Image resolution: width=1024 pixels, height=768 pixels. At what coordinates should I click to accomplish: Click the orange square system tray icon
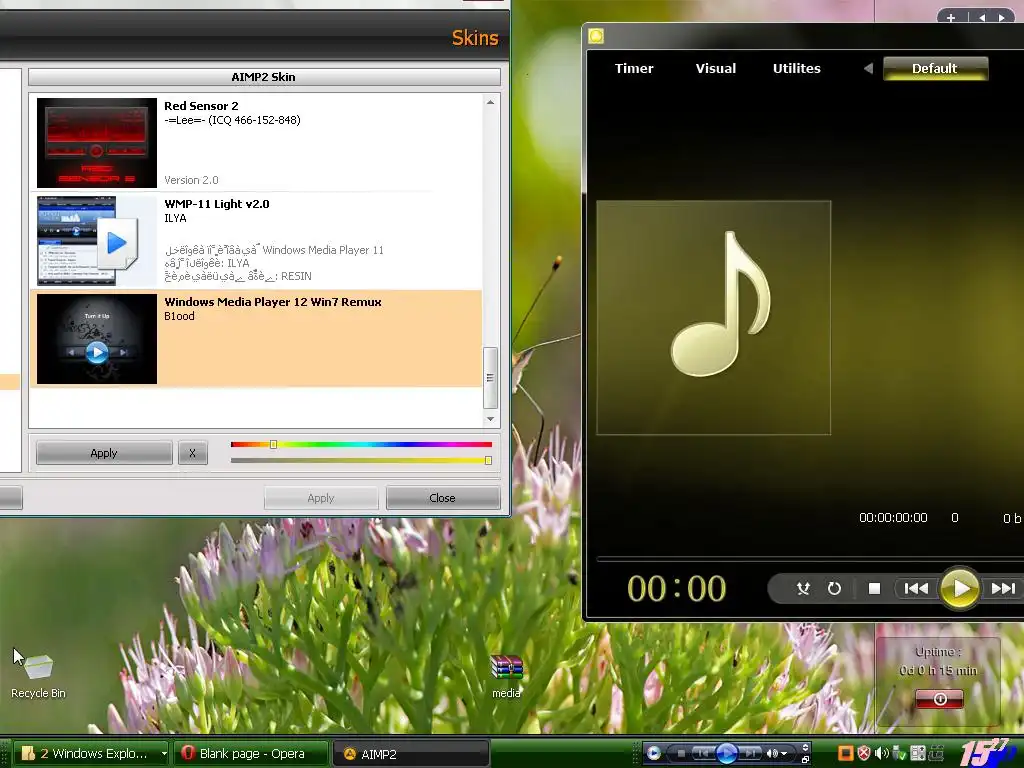(x=846, y=753)
